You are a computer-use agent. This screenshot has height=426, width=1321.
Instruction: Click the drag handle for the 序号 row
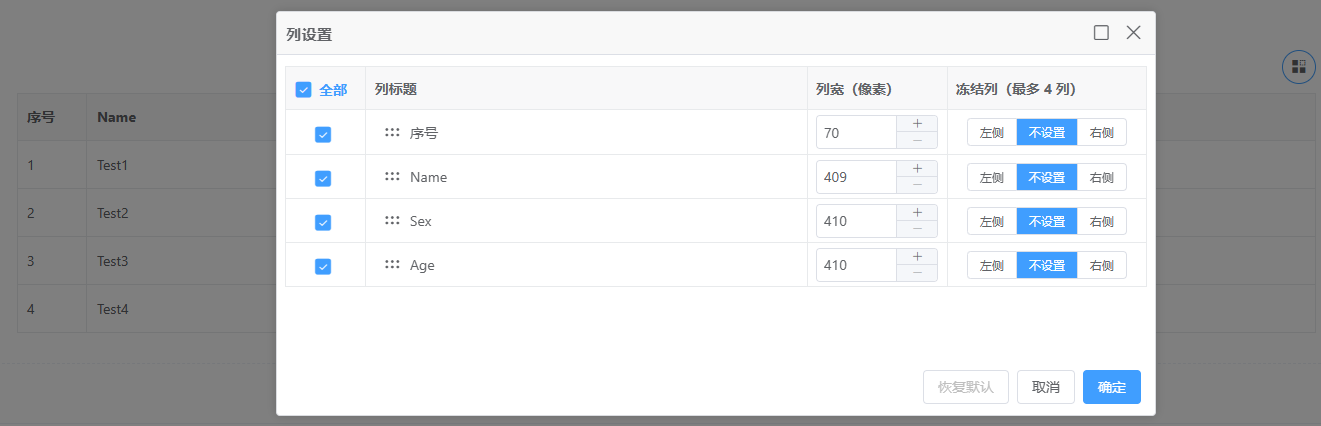point(392,132)
